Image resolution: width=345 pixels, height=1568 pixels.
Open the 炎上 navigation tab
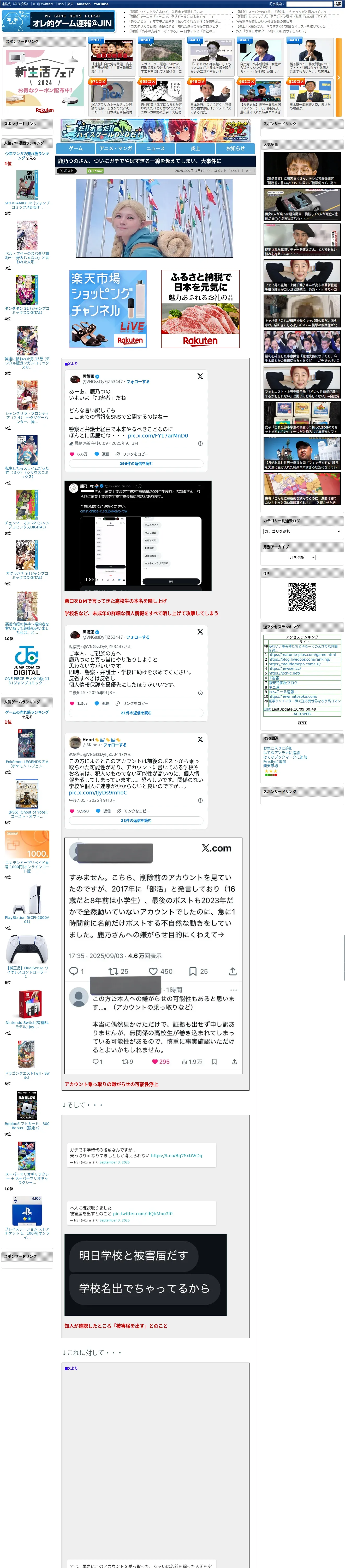(x=195, y=148)
